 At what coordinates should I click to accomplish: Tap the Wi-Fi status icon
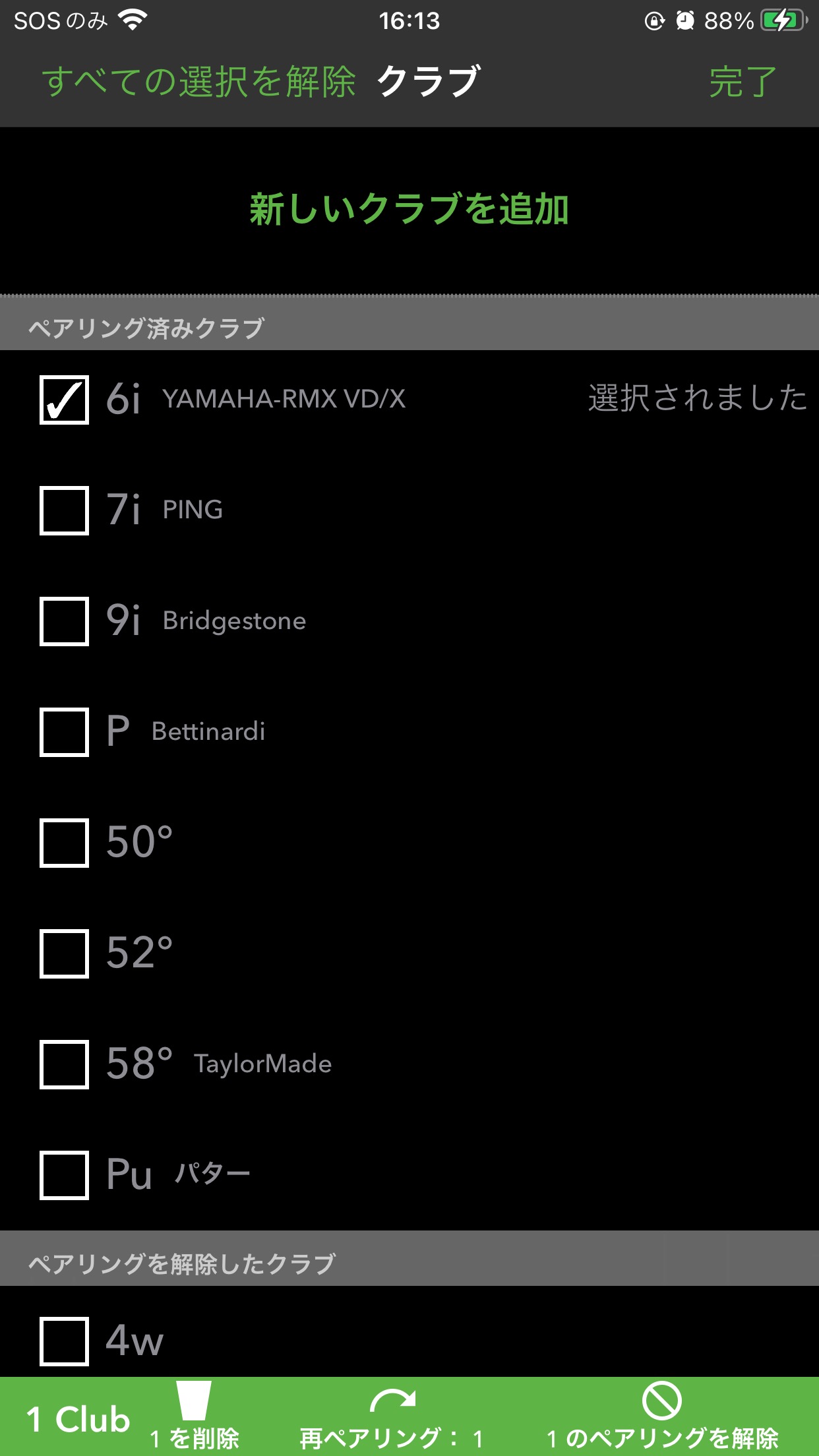133,20
